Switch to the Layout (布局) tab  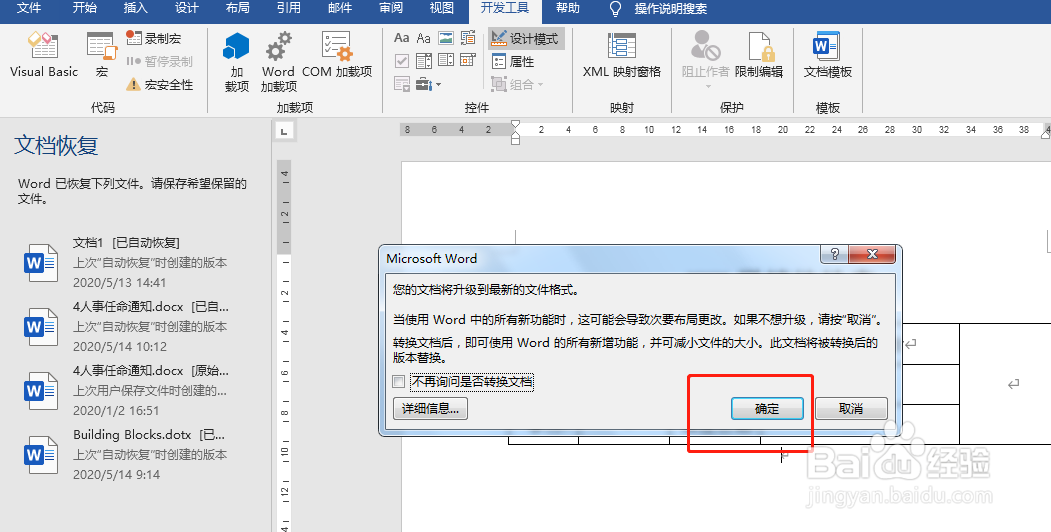(x=237, y=8)
